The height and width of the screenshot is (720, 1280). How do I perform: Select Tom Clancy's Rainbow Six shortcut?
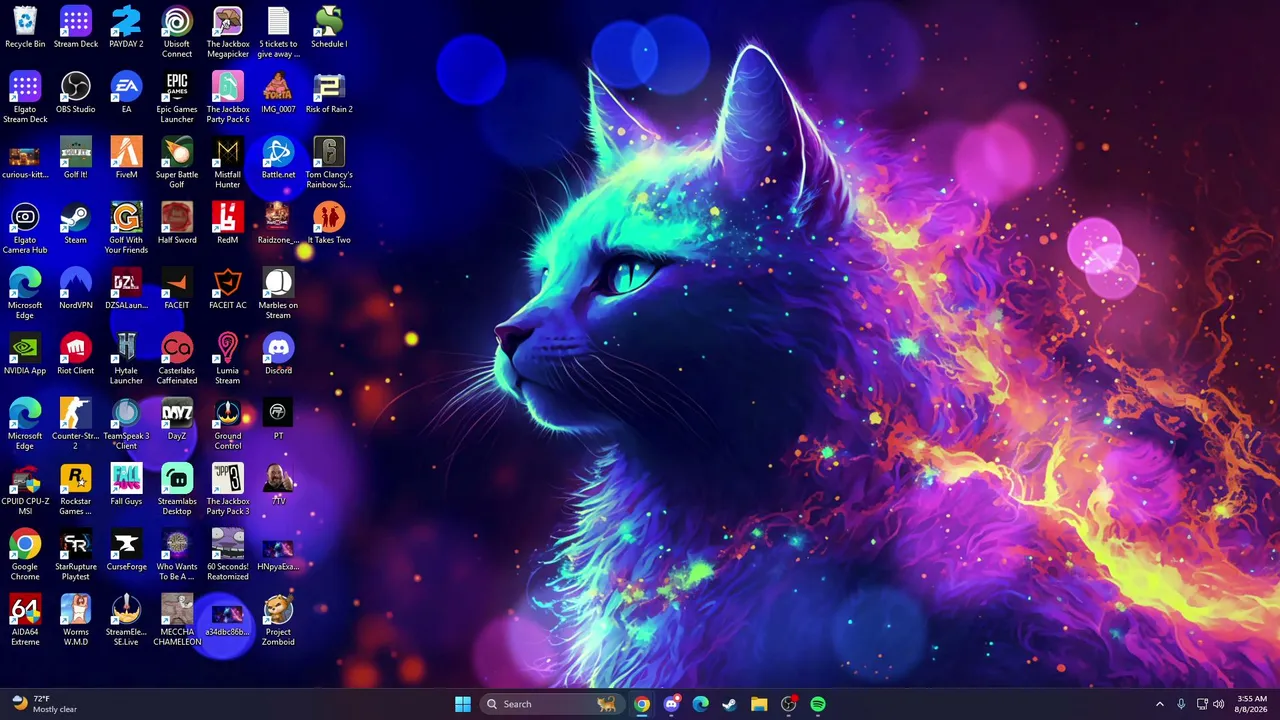329,163
